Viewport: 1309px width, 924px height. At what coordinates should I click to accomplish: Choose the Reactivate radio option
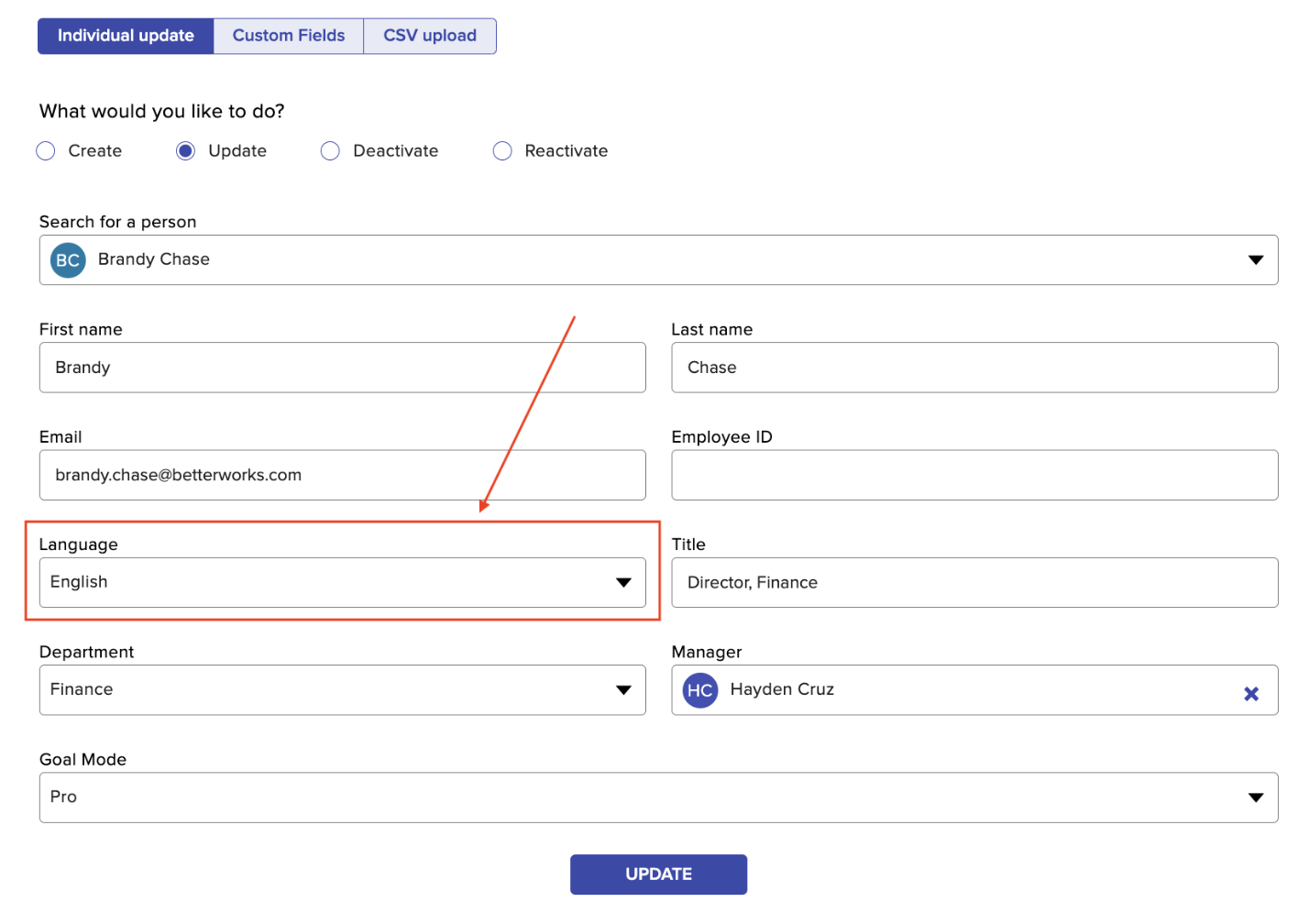click(x=502, y=151)
